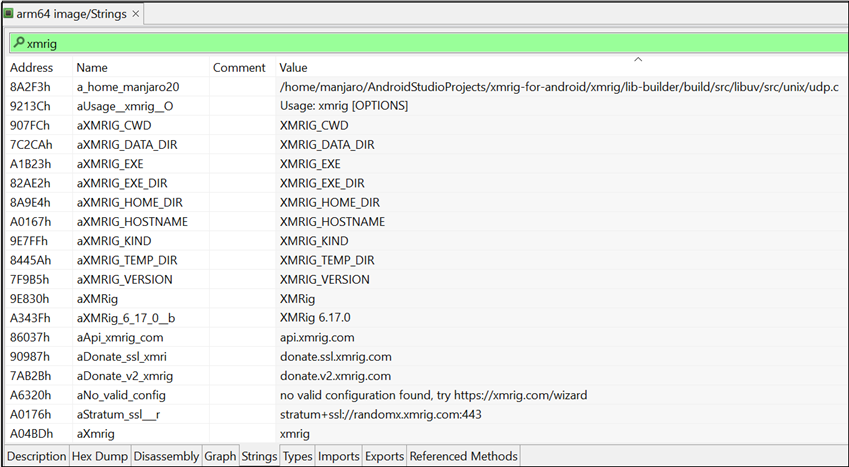The height and width of the screenshot is (467, 849).
Task: Select address A0167h cell
Action: [30, 222]
